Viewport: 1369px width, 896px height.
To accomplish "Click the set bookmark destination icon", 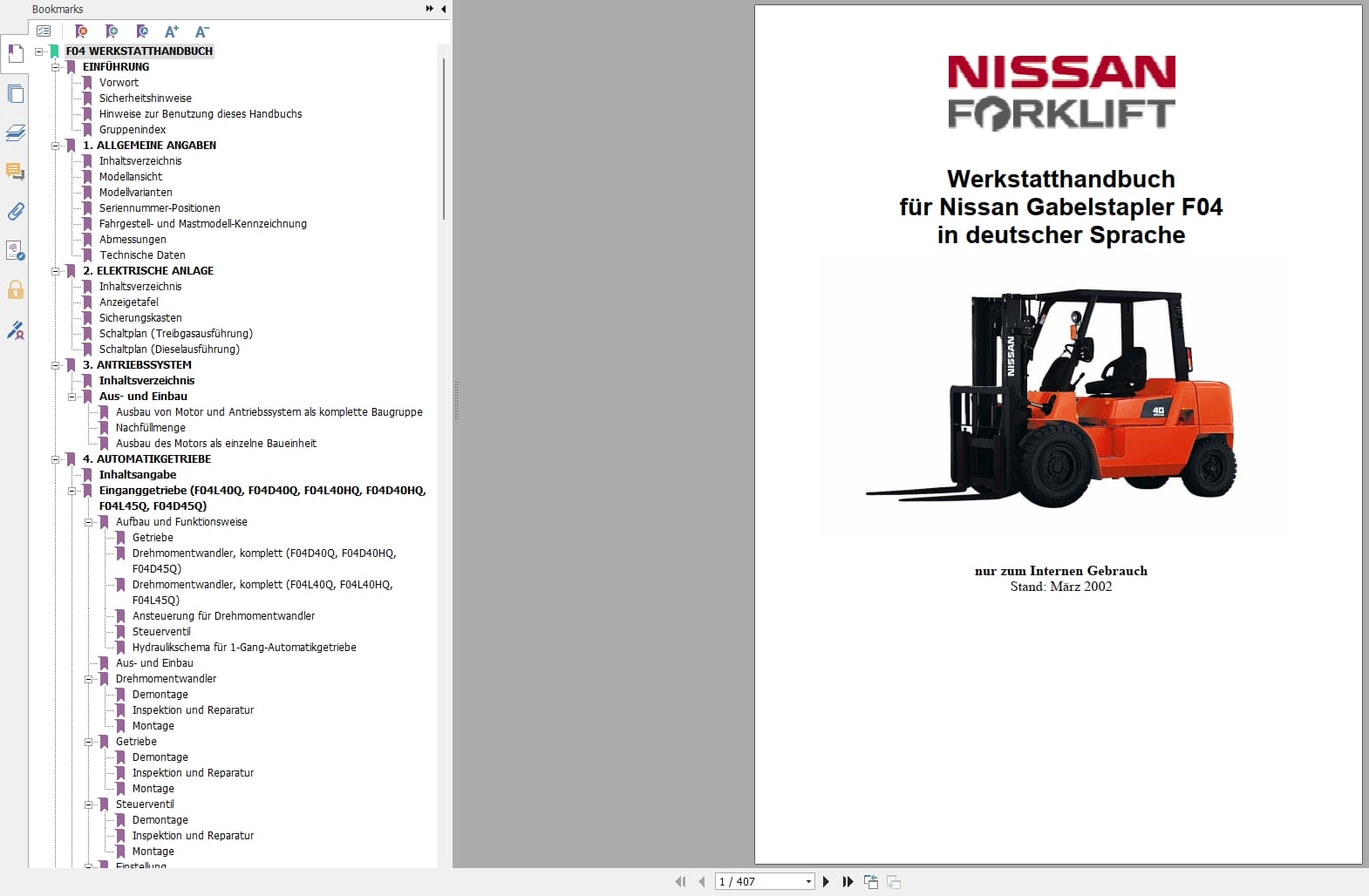I will (x=142, y=31).
